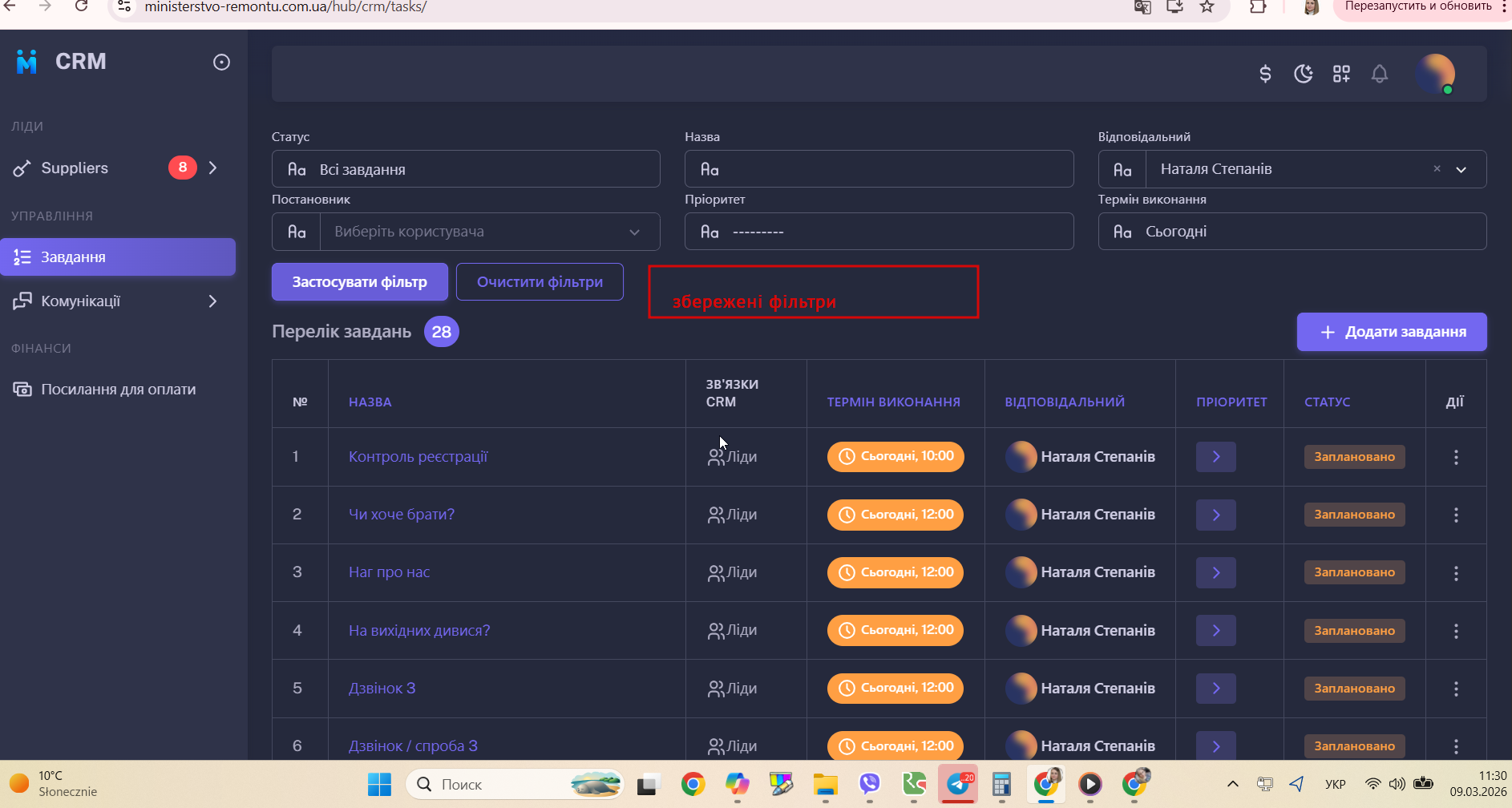Viewport: 1512px width, 808px height.
Task: Open actions menu for Наг про нас
Action: (x=1456, y=572)
